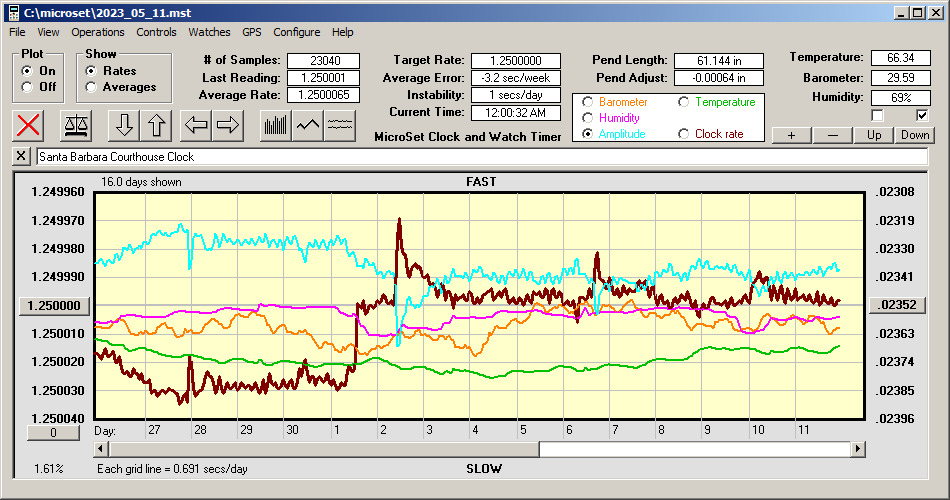Click the .02352 right axis center button
The height and width of the screenshot is (500, 950).
click(x=897, y=305)
